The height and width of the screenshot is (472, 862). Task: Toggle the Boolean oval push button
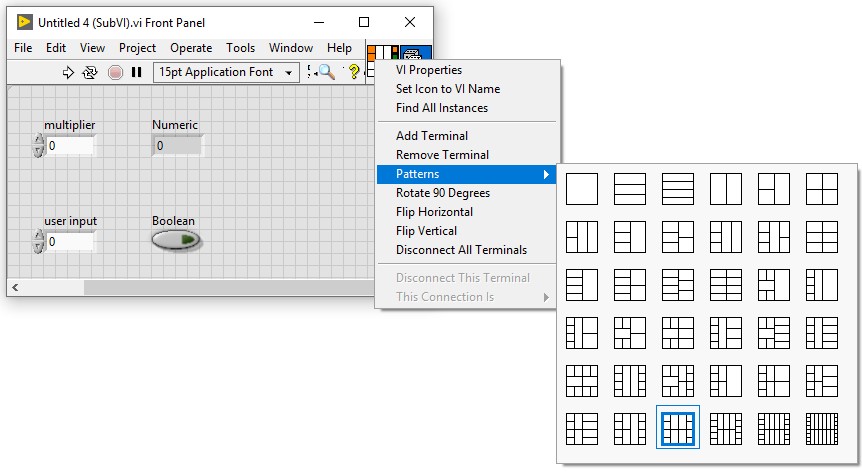pos(176,241)
